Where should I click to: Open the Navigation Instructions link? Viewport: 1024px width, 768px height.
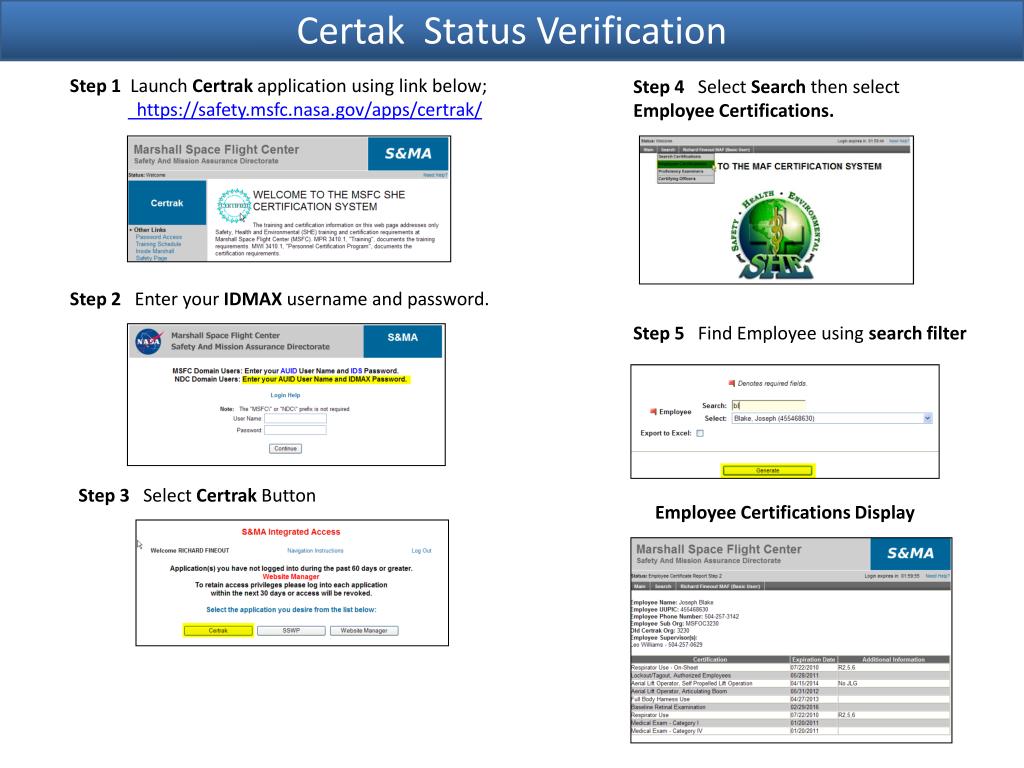tap(315, 551)
